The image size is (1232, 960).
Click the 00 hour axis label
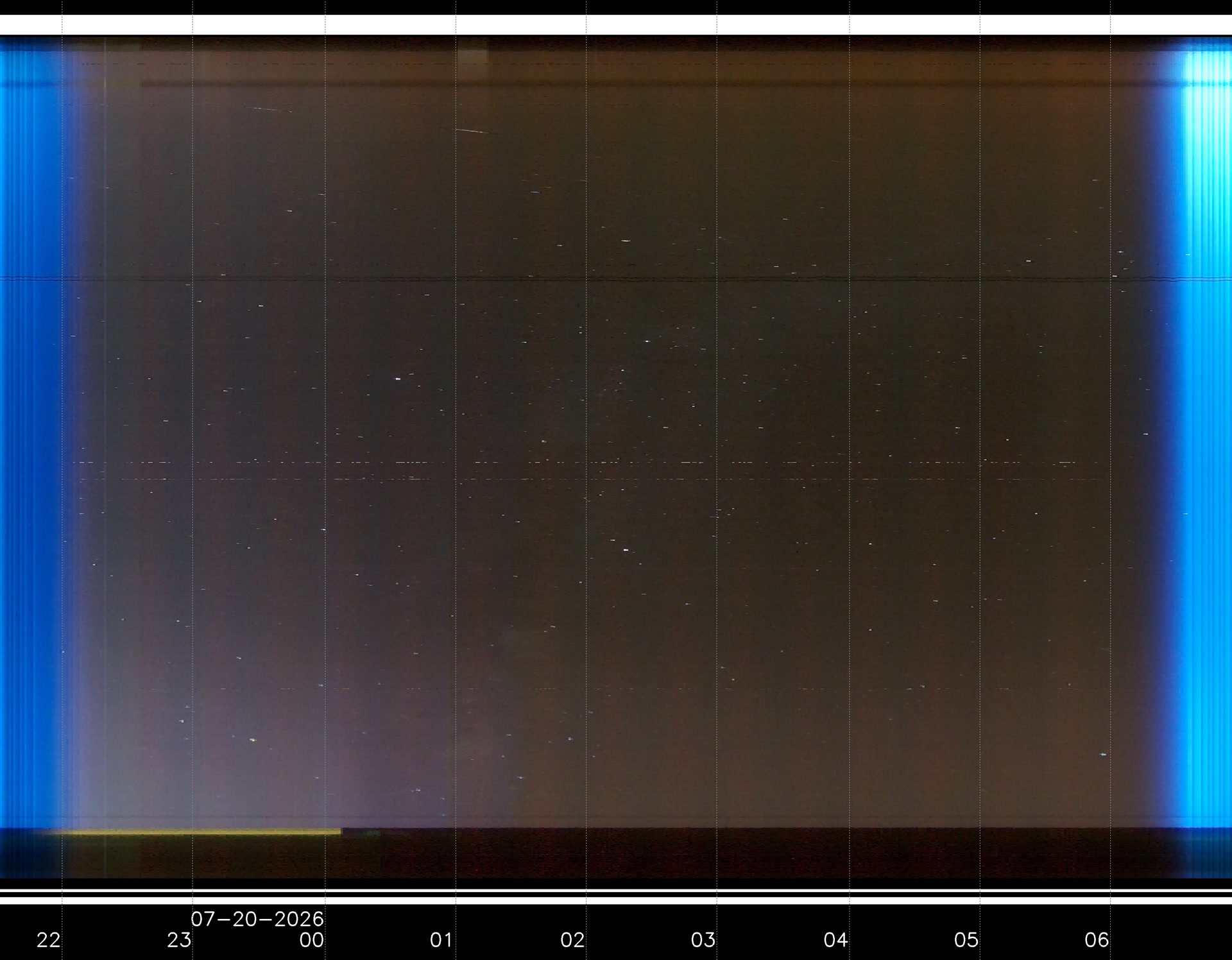tap(312, 940)
